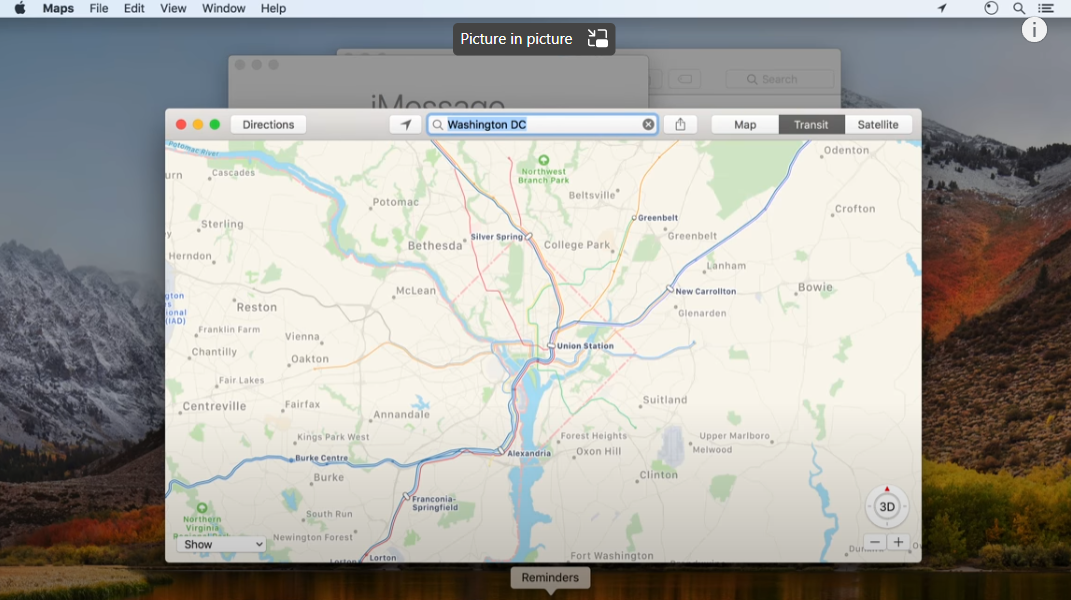Click the Picture in picture icon

[x=598, y=38]
